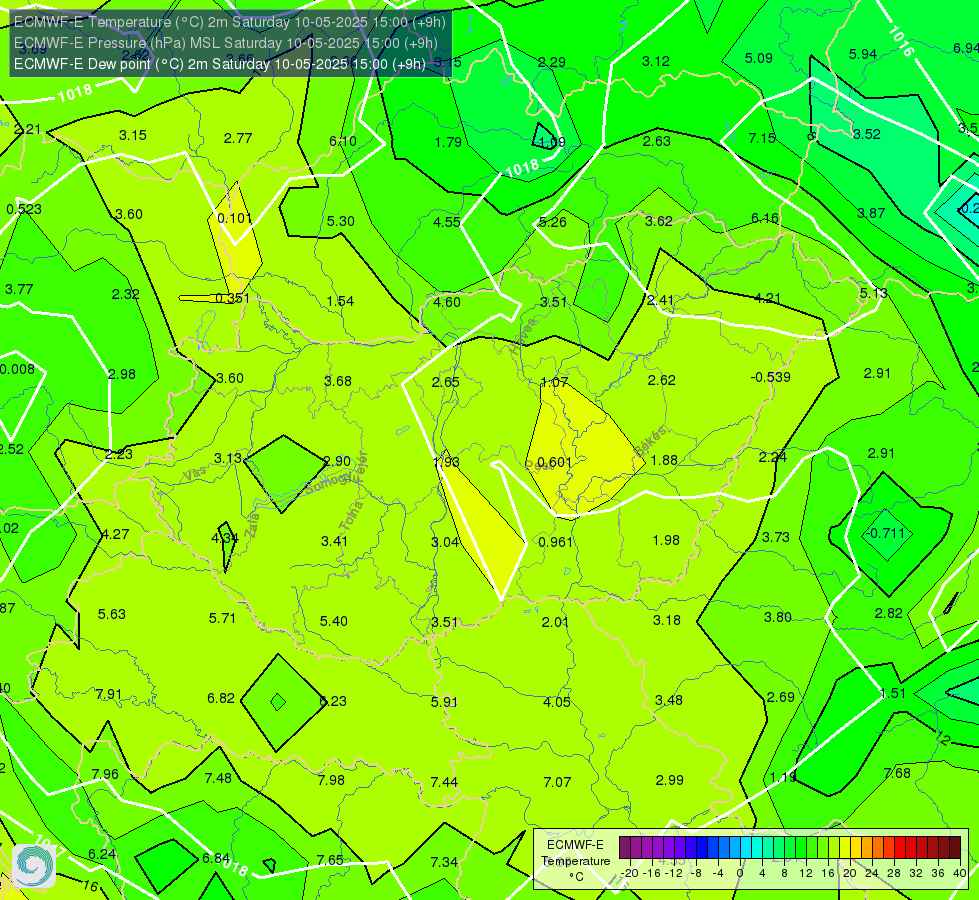The width and height of the screenshot is (979, 900).
Task: Click the dew point value '0.523'
Action: click(24, 209)
